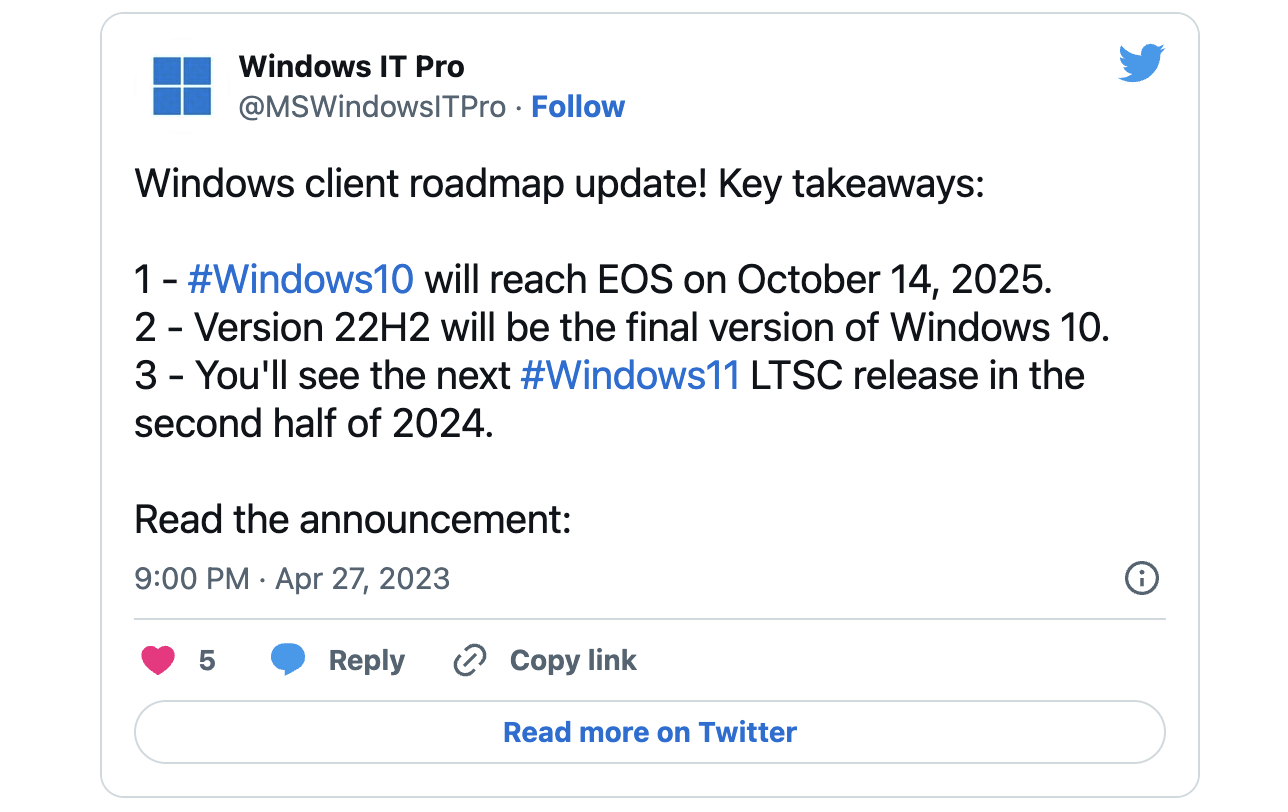The width and height of the screenshot is (1288, 812).
Task: Click the Twitter bird logo
Action: (x=1140, y=62)
